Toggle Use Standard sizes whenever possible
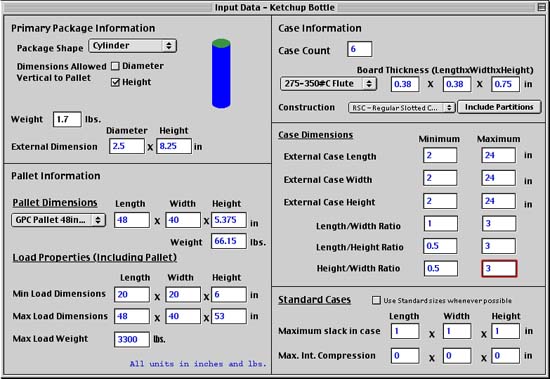Image resolution: width=550 pixels, height=379 pixels. pos(376,300)
